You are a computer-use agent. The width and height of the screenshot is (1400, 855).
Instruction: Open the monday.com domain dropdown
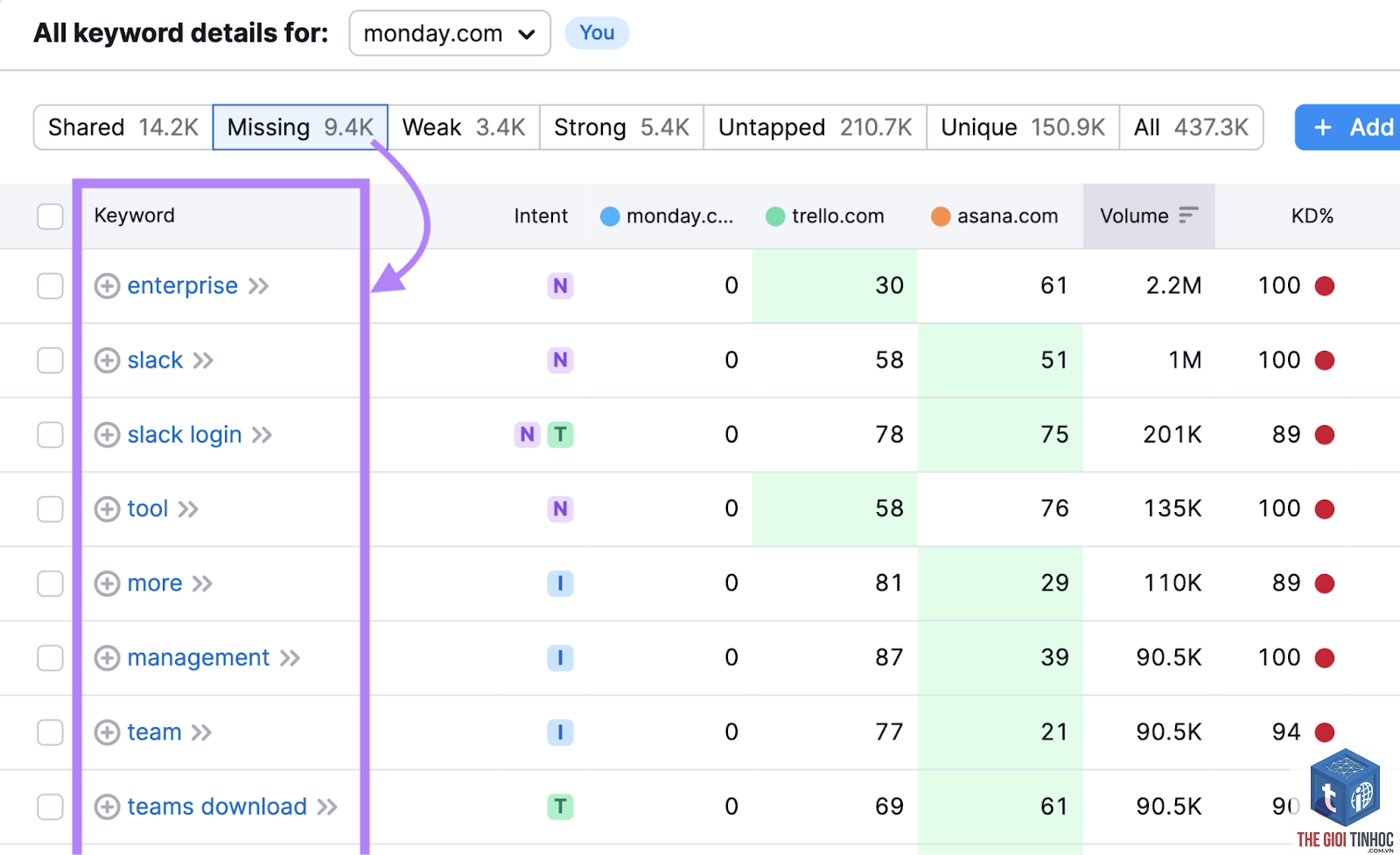(450, 33)
